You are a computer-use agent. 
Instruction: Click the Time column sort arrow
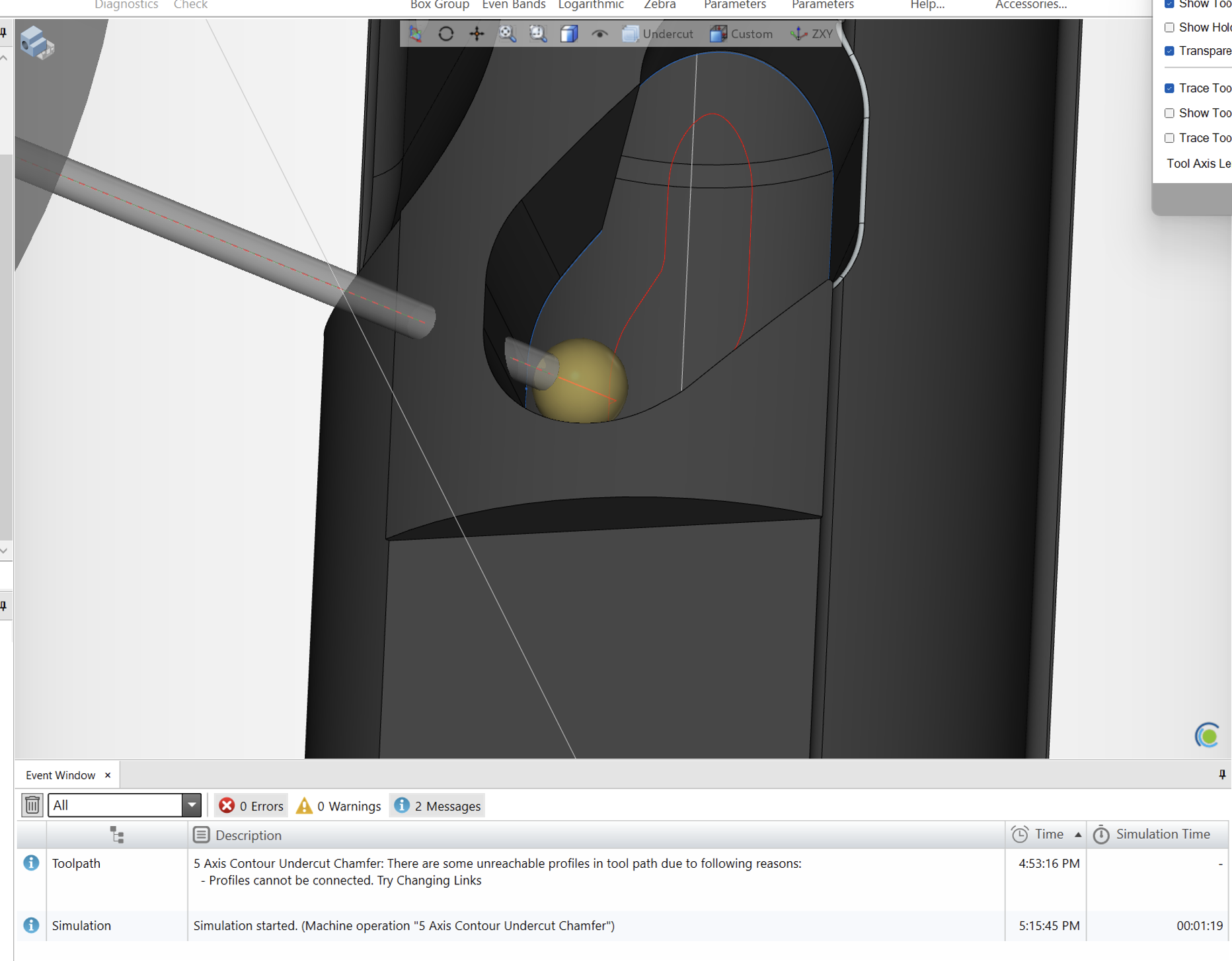[1078, 835]
